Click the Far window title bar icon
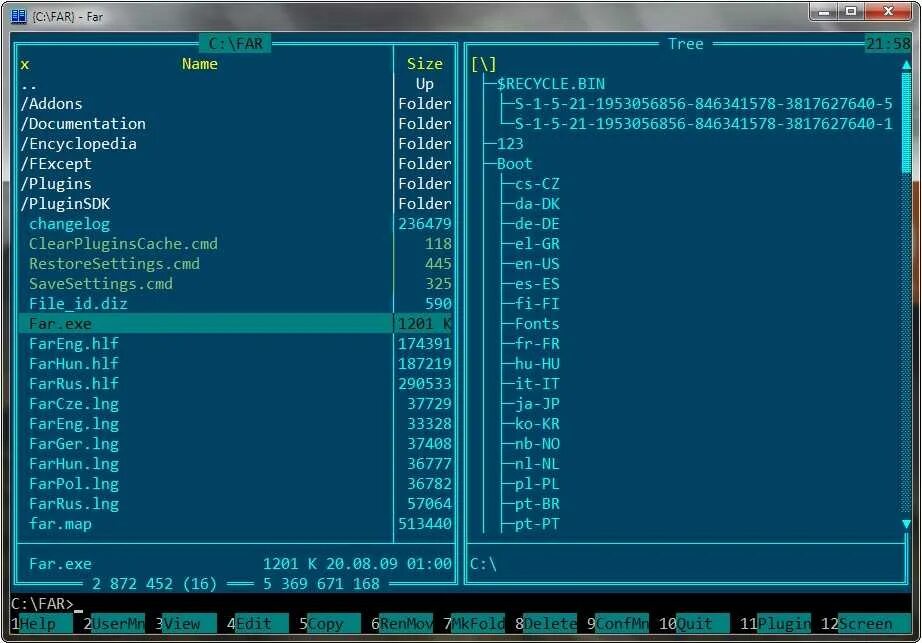922x643 pixels. 19,16
